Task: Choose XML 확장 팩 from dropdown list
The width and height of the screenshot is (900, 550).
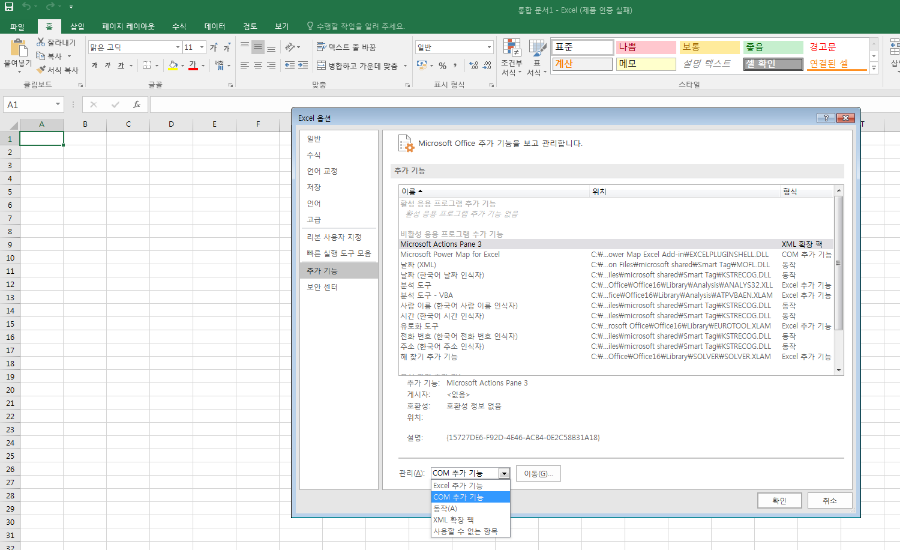Action: pos(470,520)
